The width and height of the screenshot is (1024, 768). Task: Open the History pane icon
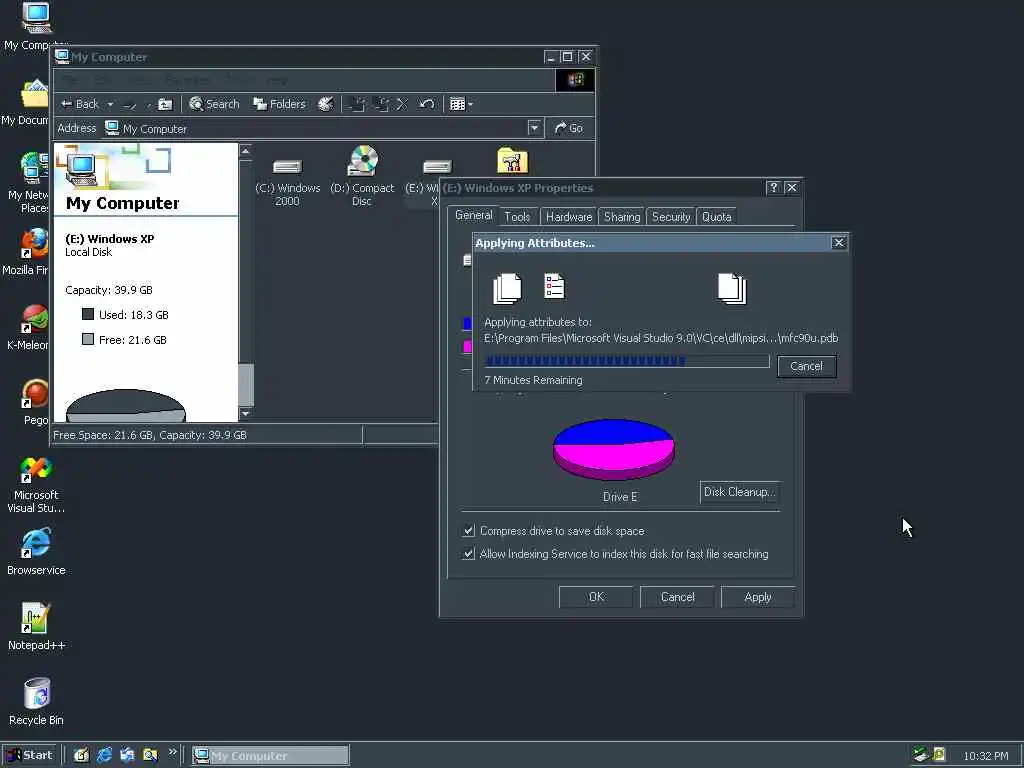tap(325, 104)
